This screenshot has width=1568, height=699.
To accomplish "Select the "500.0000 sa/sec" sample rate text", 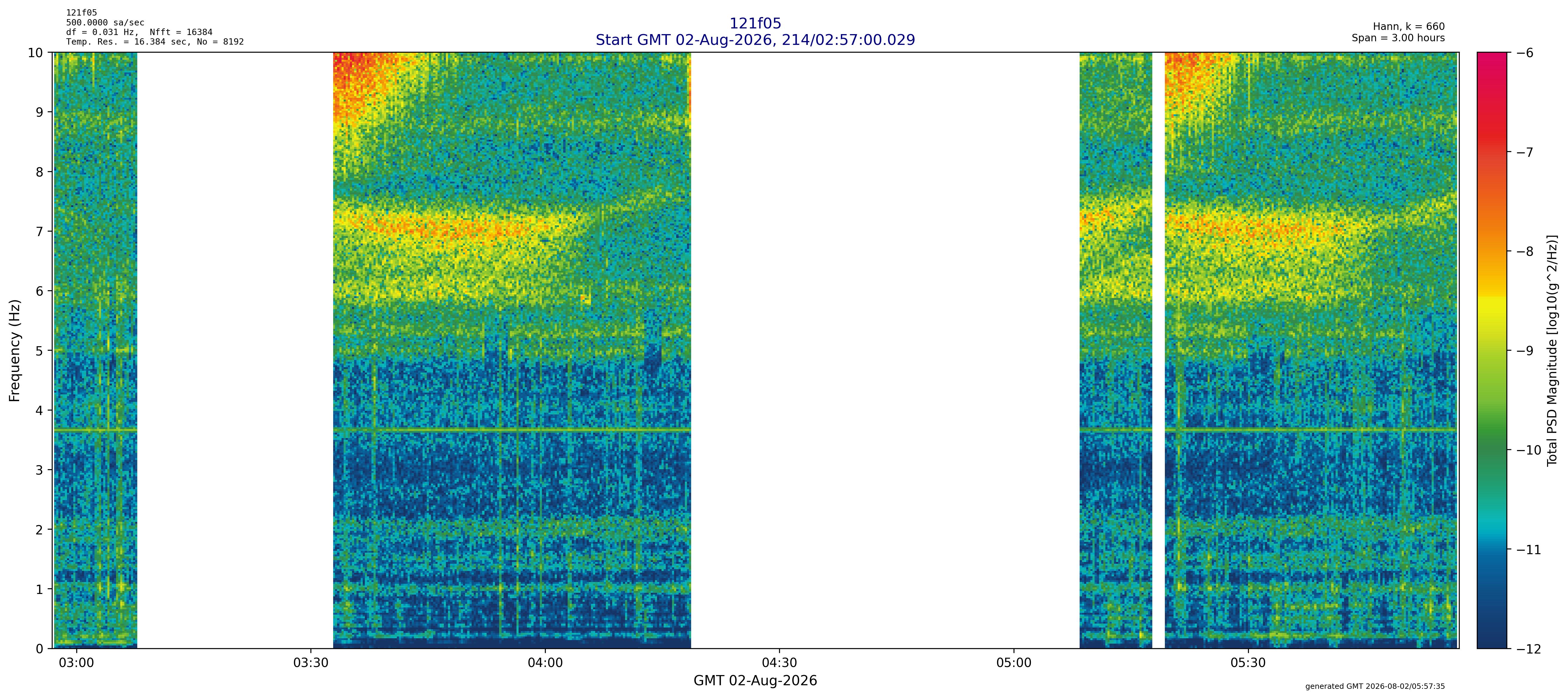I will (x=105, y=22).
